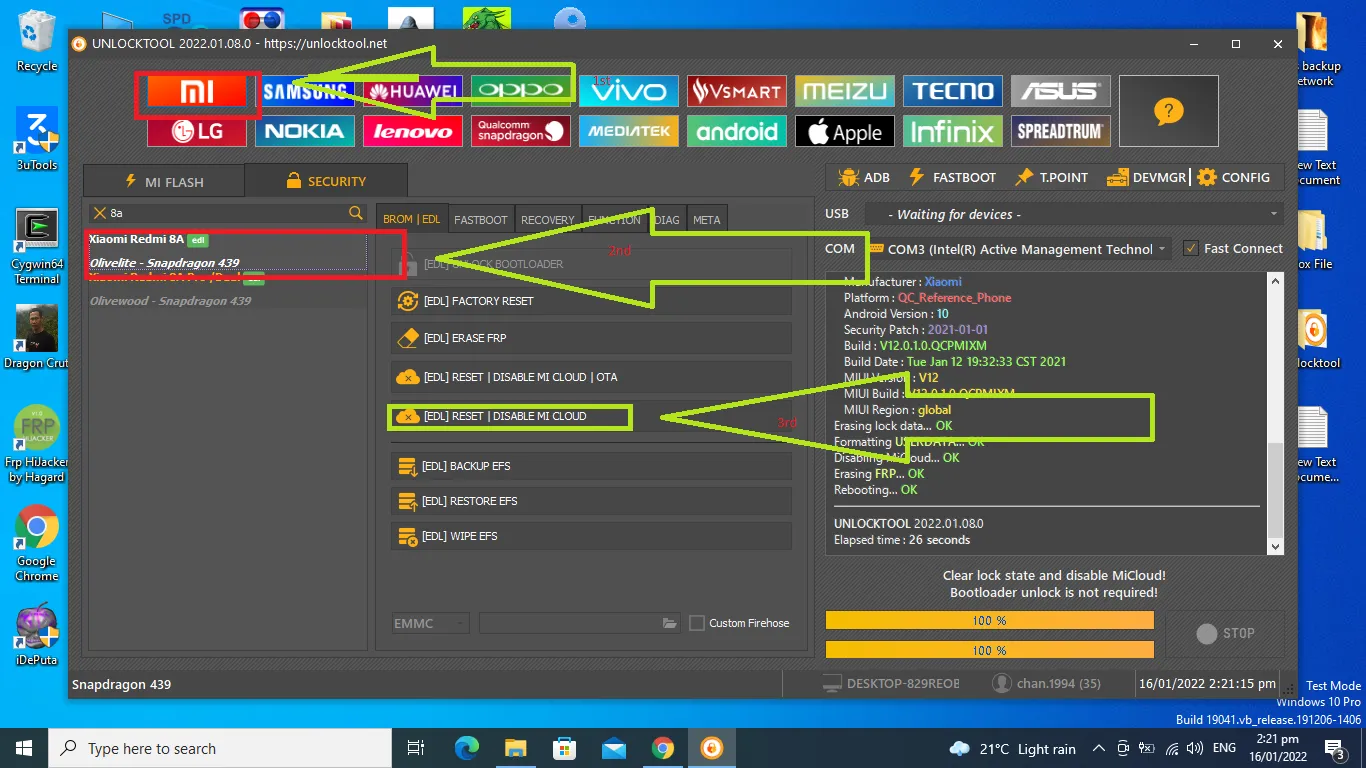Open the ADB toolbar button
The height and width of the screenshot is (768, 1366).
coord(865,177)
